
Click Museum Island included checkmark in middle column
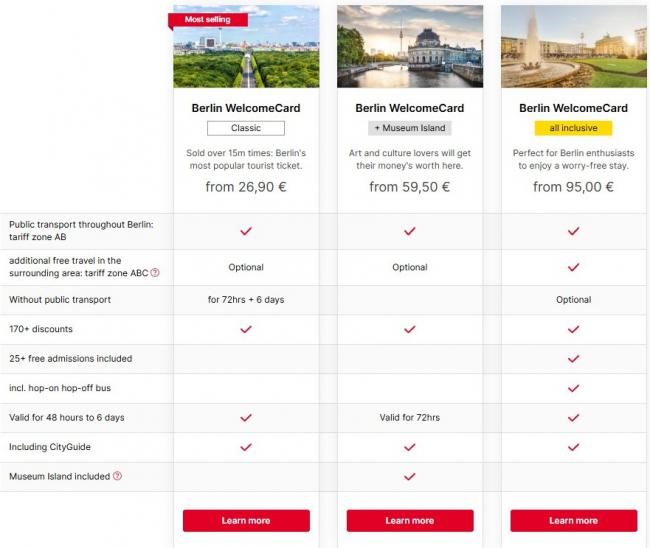[410, 476]
